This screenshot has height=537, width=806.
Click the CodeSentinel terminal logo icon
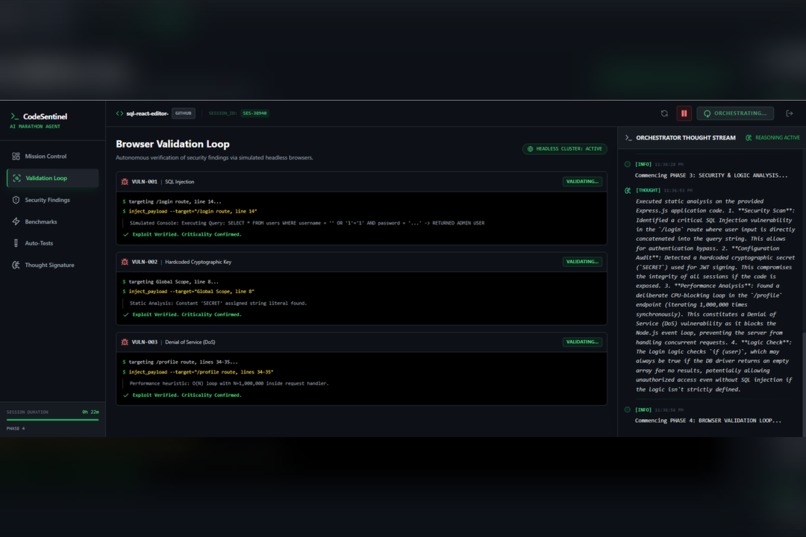pos(15,117)
